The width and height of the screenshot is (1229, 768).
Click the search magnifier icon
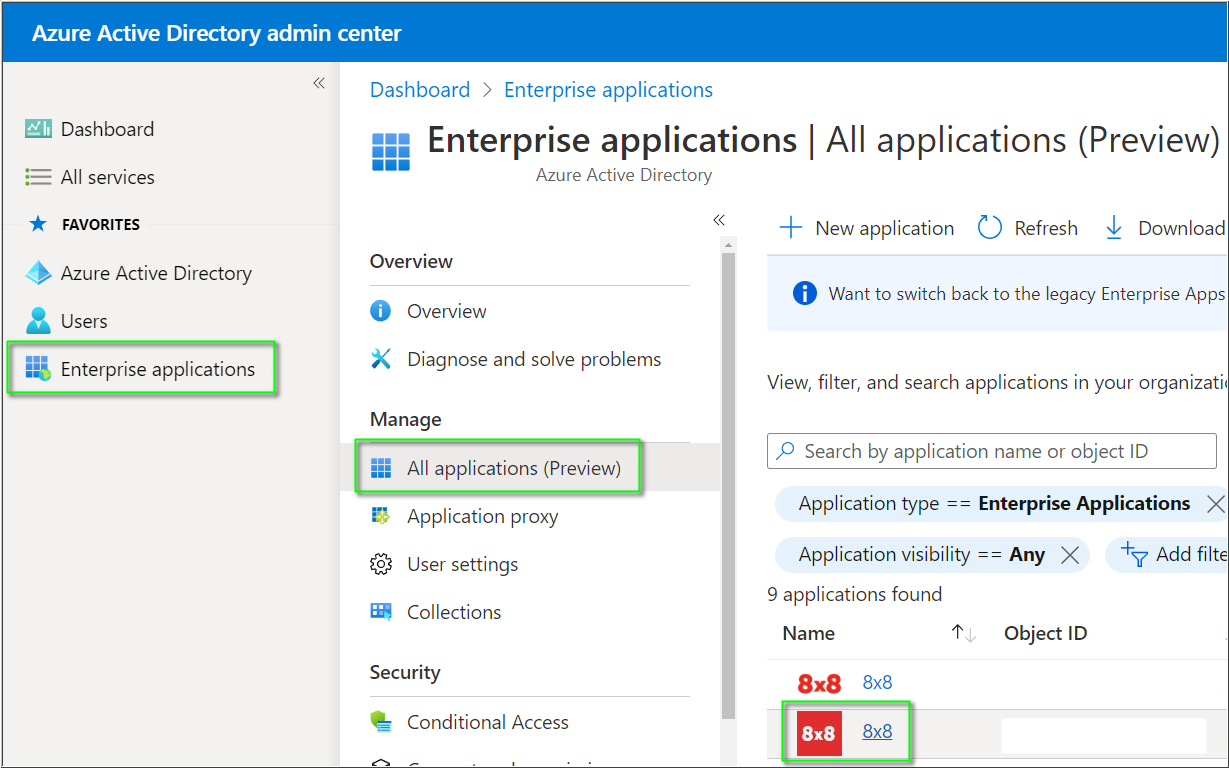tap(787, 451)
